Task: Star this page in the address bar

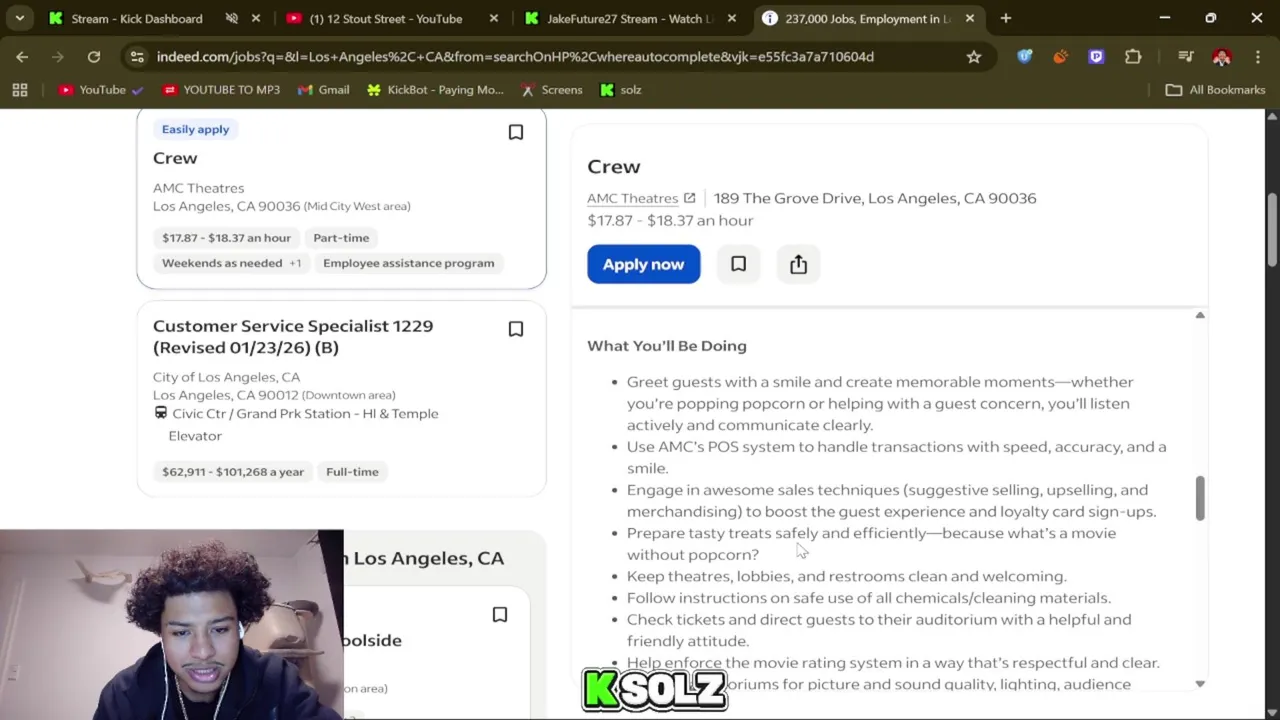Action: pyautogui.click(x=973, y=57)
